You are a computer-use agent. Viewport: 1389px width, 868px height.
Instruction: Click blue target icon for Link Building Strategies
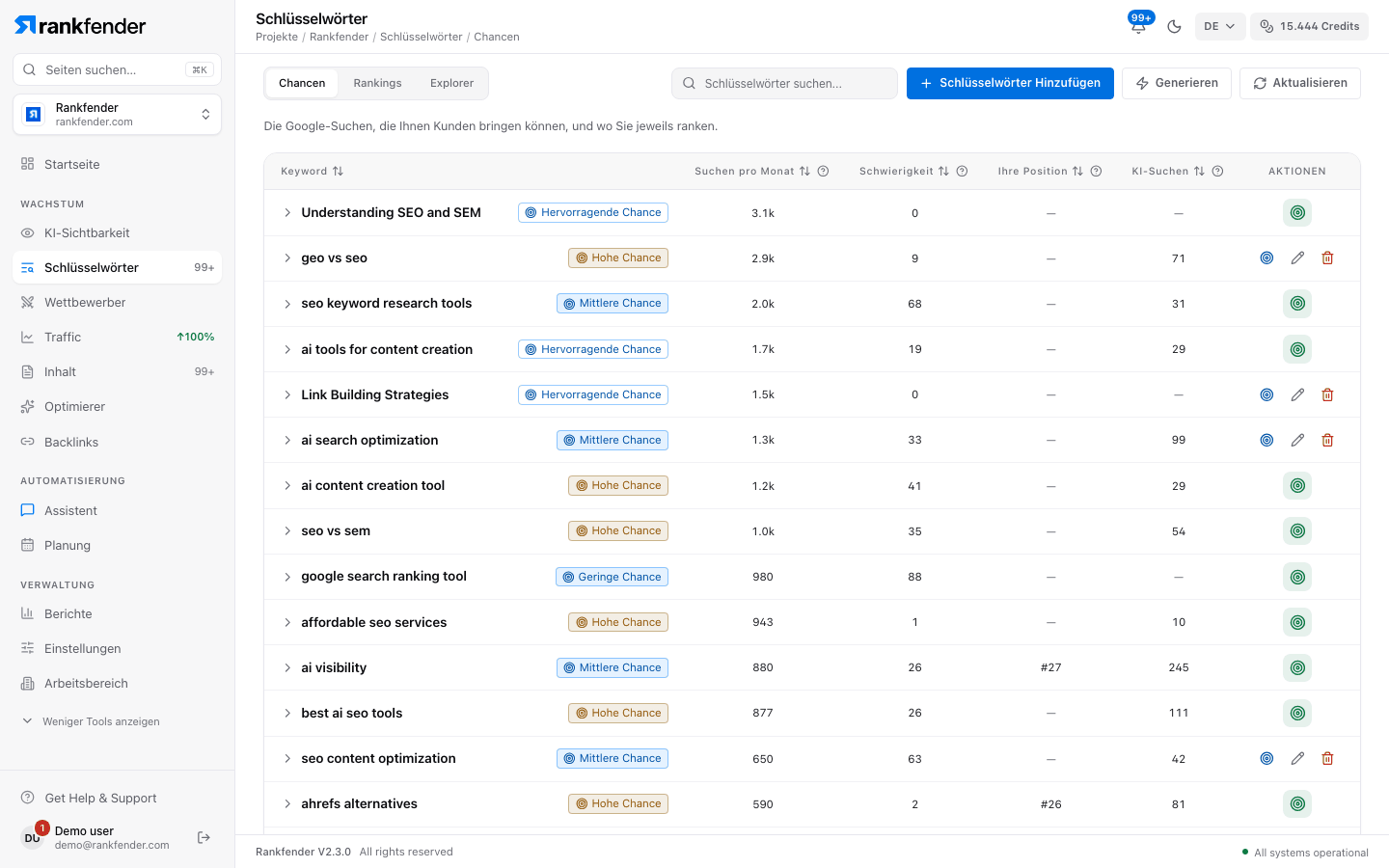tap(1266, 394)
